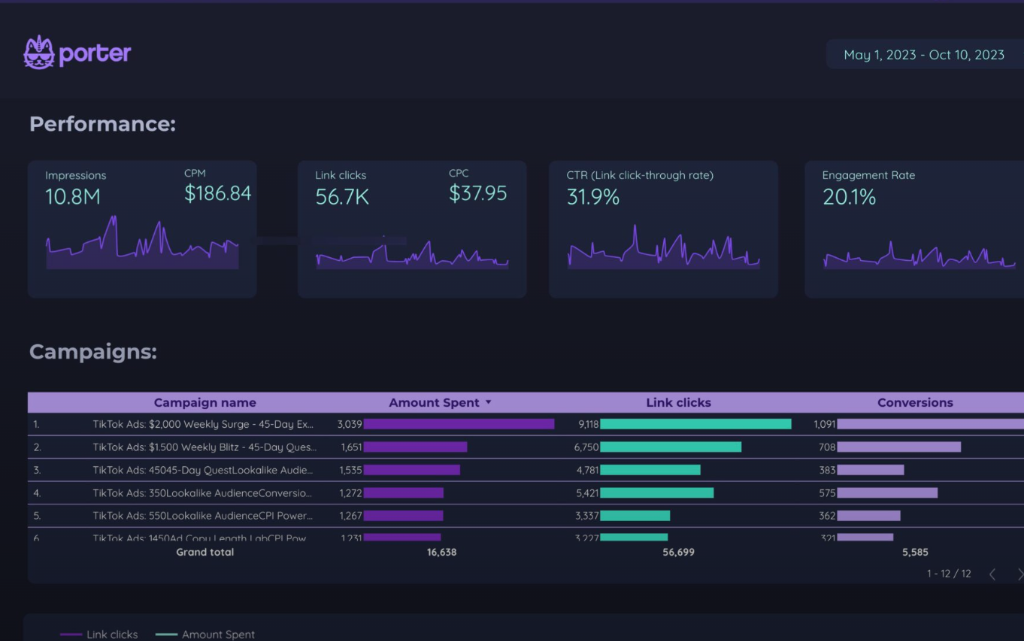Click the sort arrow beside Amount Spent
The width and height of the screenshot is (1024, 641).
pyautogui.click(x=489, y=402)
